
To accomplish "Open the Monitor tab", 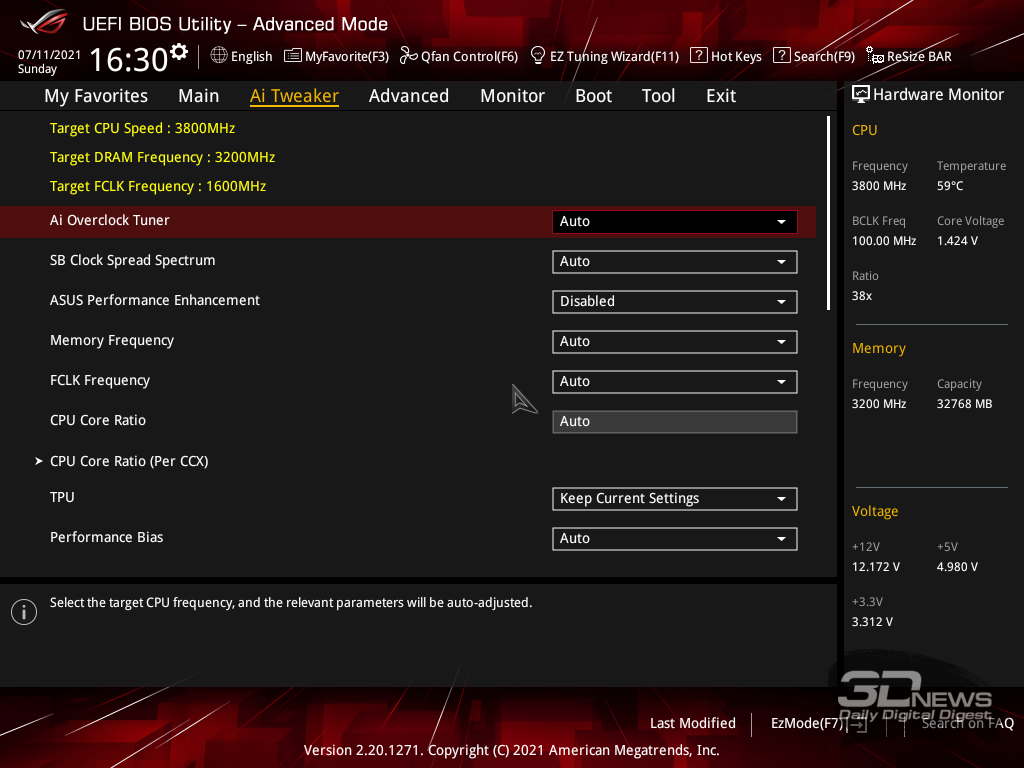I will click(513, 96).
